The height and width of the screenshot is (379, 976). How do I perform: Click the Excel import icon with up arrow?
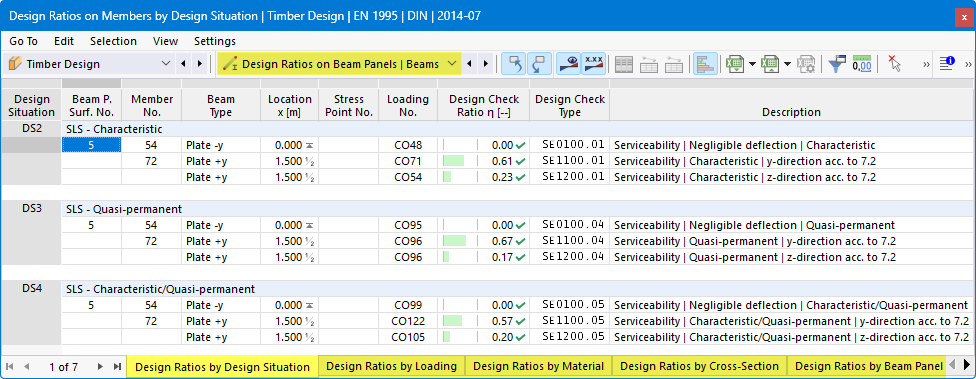[x=770, y=63]
